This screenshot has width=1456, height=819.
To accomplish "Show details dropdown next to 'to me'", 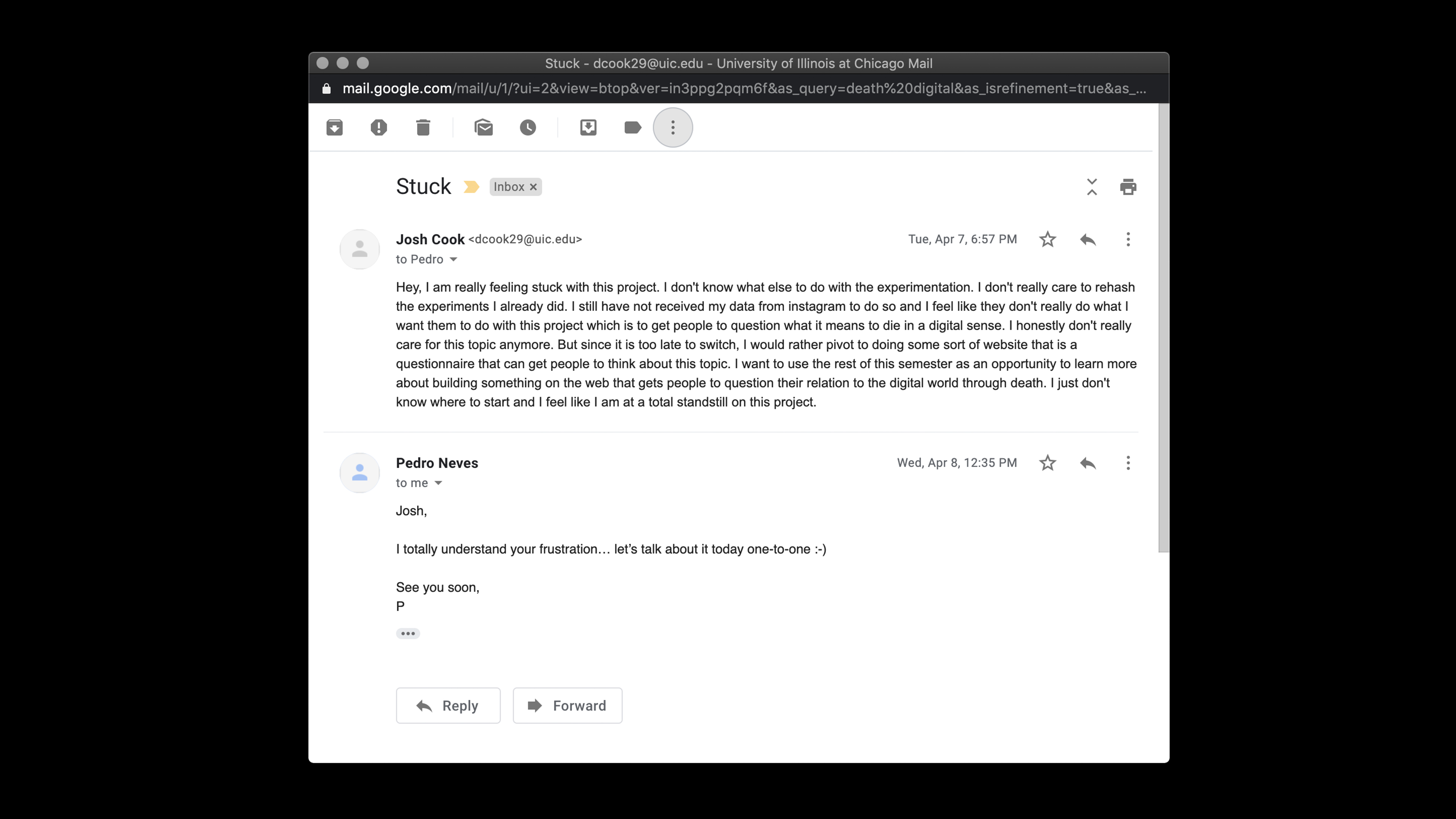I will (438, 483).
